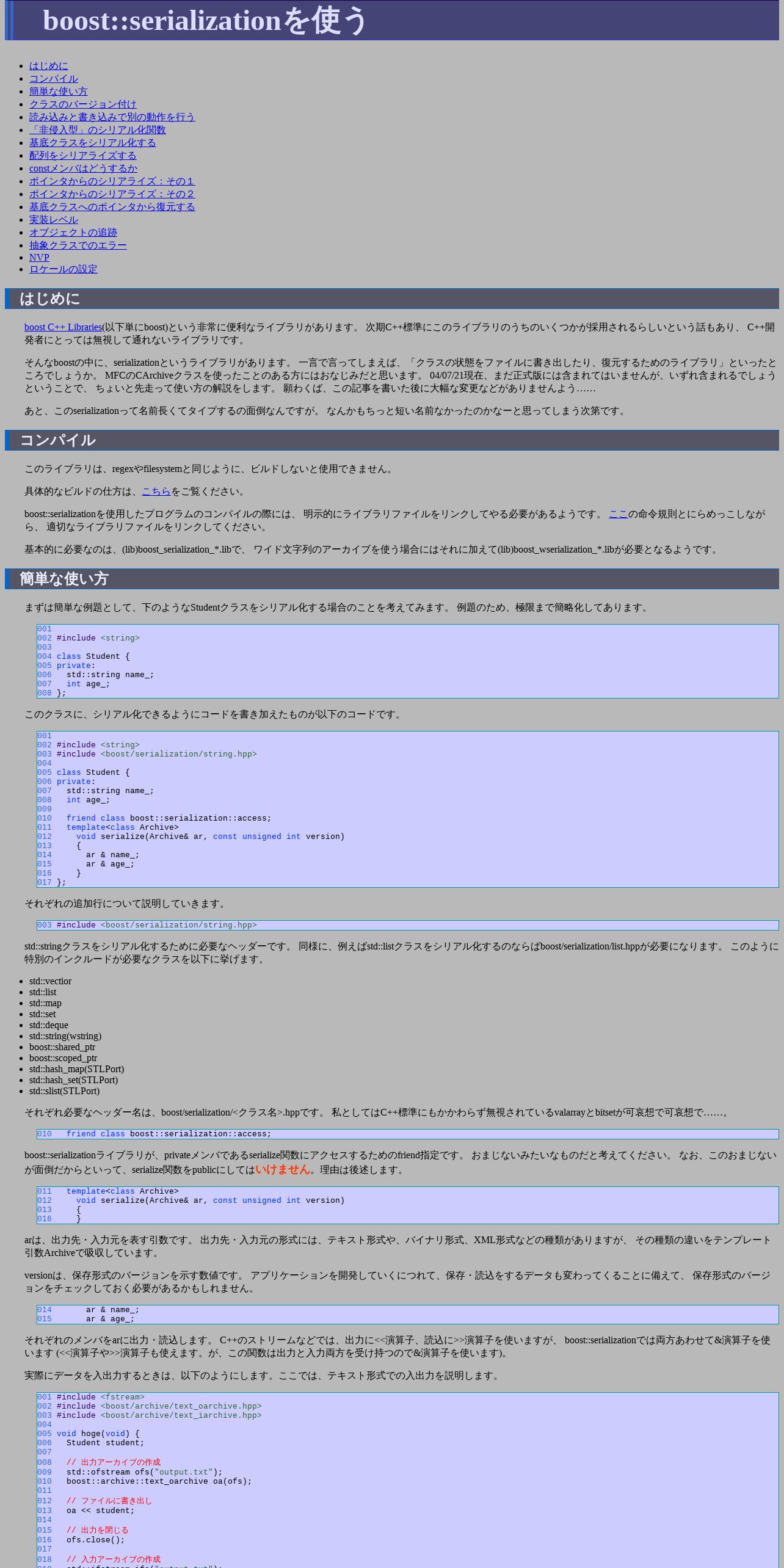This screenshot has height=1568, width=784.
Task: Click 'boost::archive::text_oarchive oa(ofs);' line
Action: click(x=159, y=1481)
